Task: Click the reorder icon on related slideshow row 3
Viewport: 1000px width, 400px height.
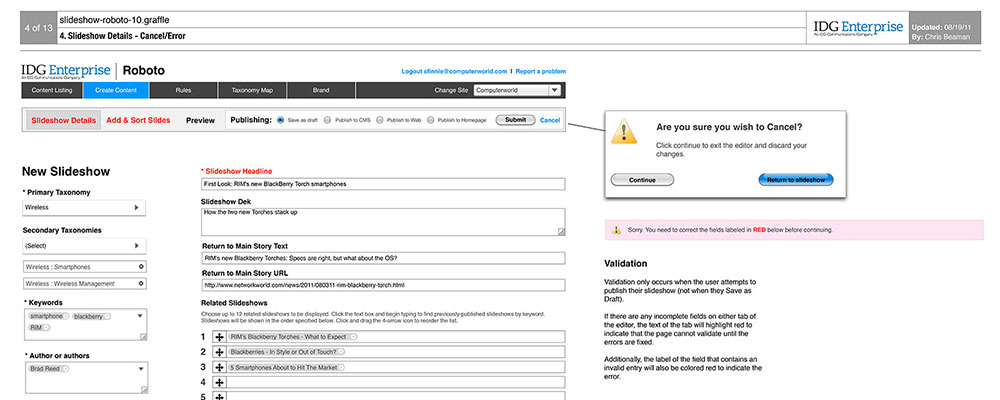Action: coord(219,367)
